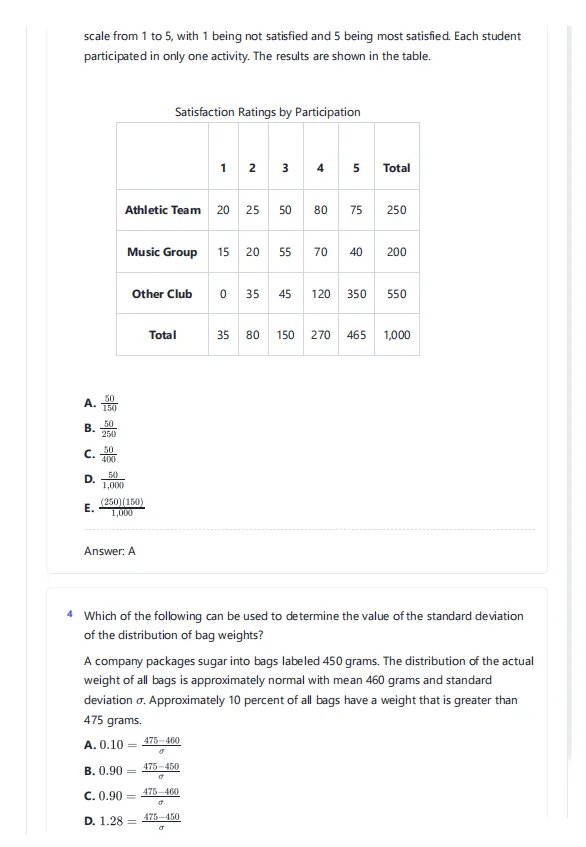Click the Music Group row header
Viewport: 586px width, 847px height.
click(x=163, y=252)
